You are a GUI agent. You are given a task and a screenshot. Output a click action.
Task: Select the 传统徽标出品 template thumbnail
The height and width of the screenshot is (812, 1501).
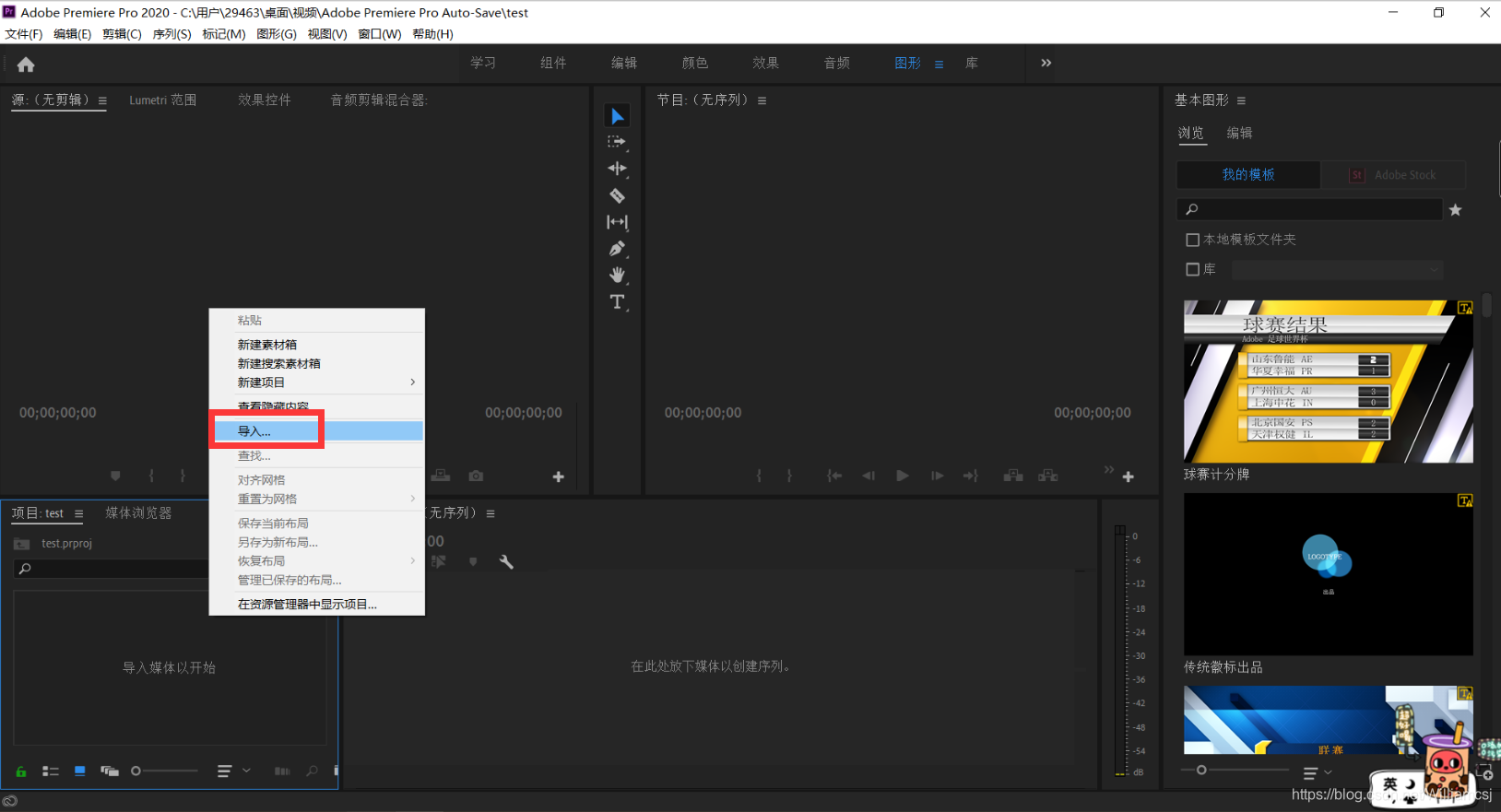click(1328, 574)
